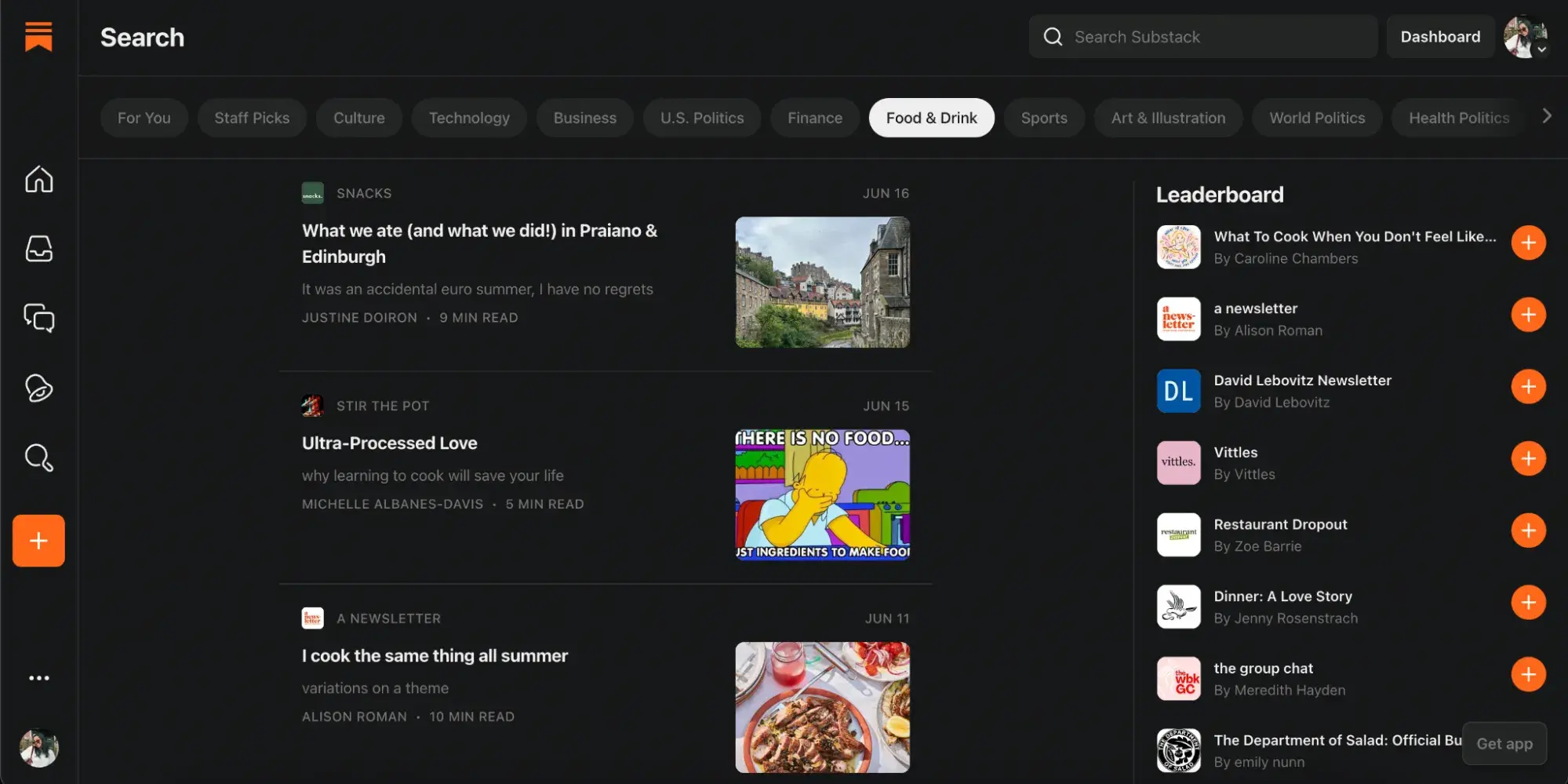
Task: Switch to Staff Picks tab
Action: pyautogui.click(x=252, y=118)
